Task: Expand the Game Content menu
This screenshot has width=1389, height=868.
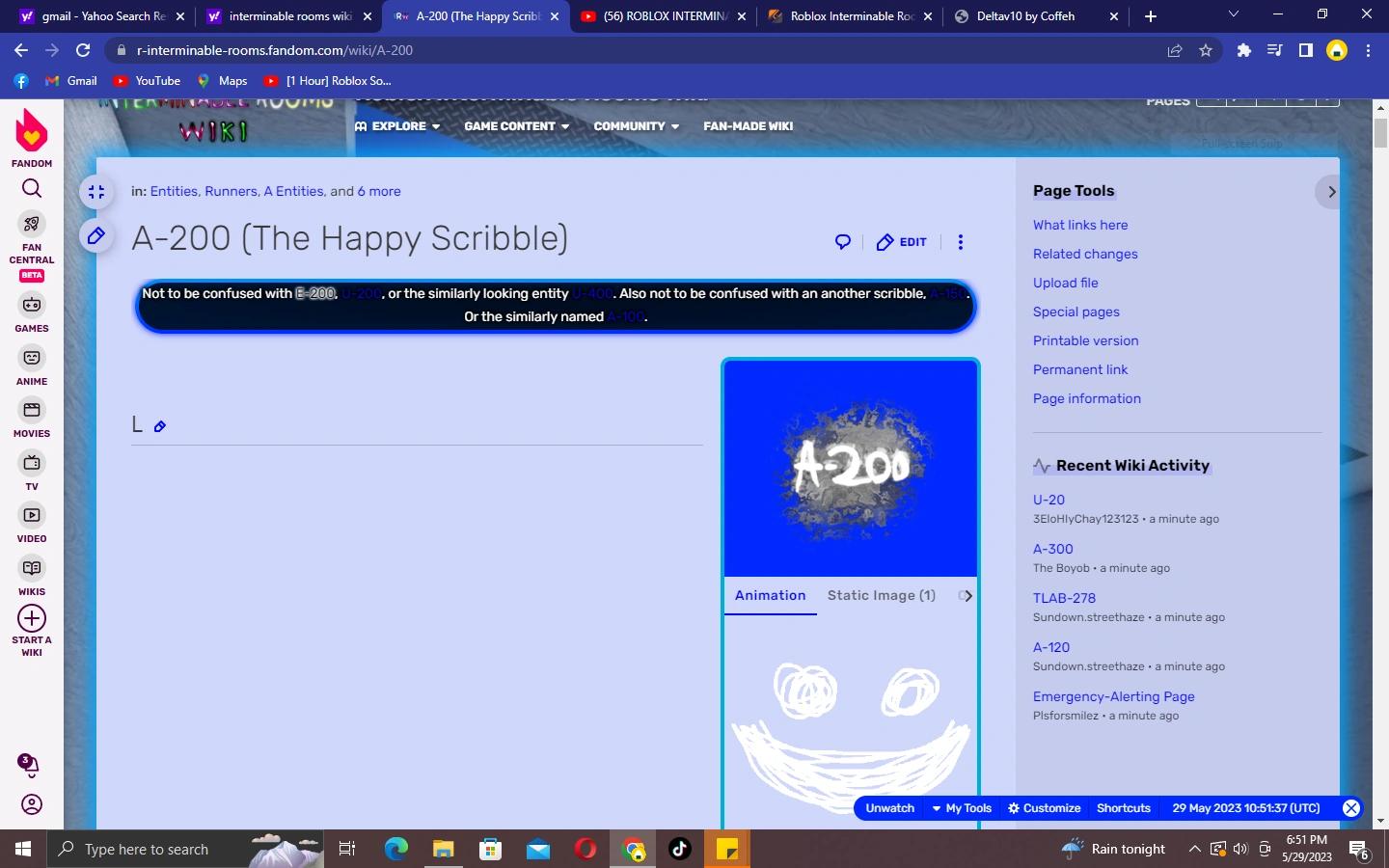Action: coord(517,126)
